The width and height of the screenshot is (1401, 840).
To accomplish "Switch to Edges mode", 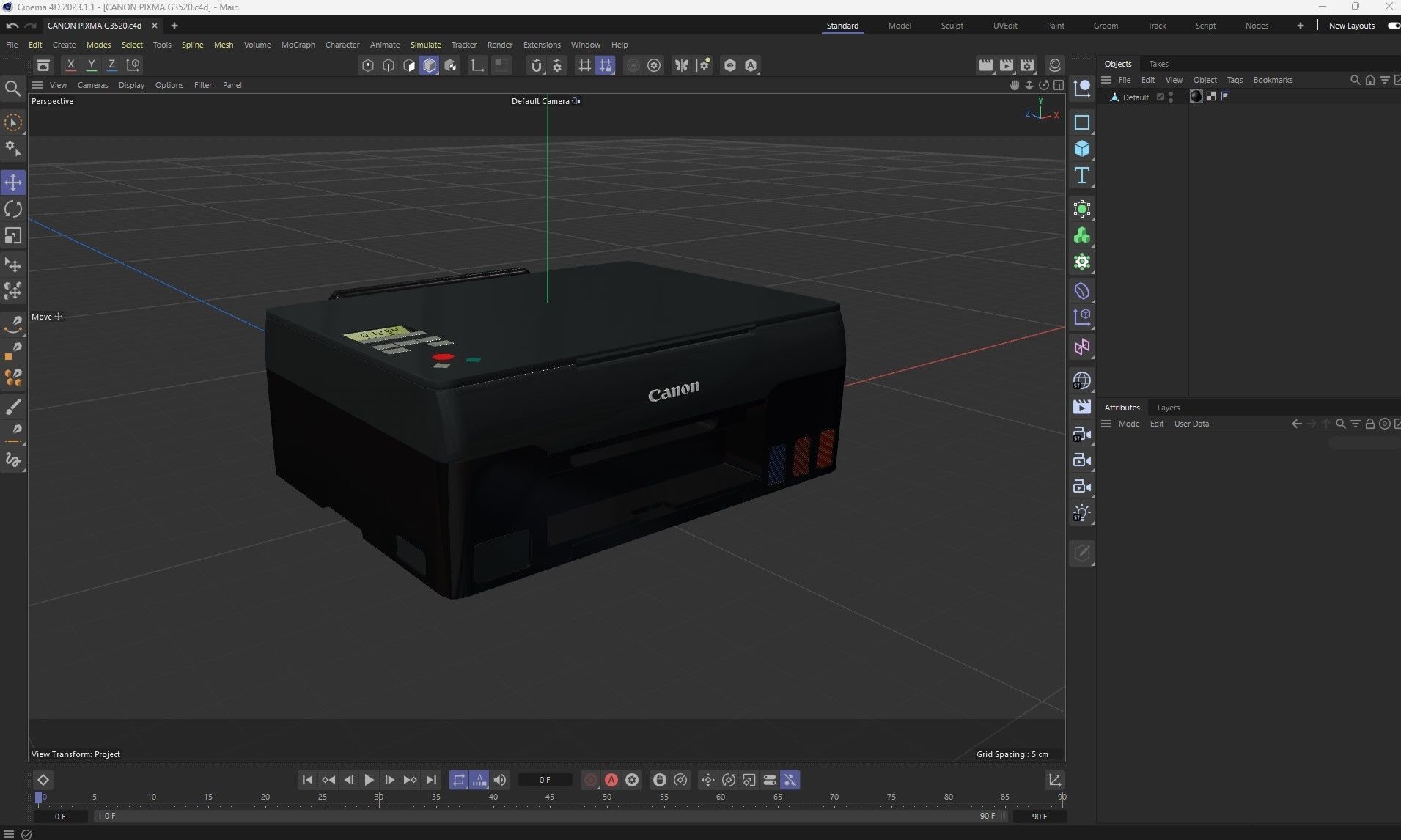I will click(389, 65).
